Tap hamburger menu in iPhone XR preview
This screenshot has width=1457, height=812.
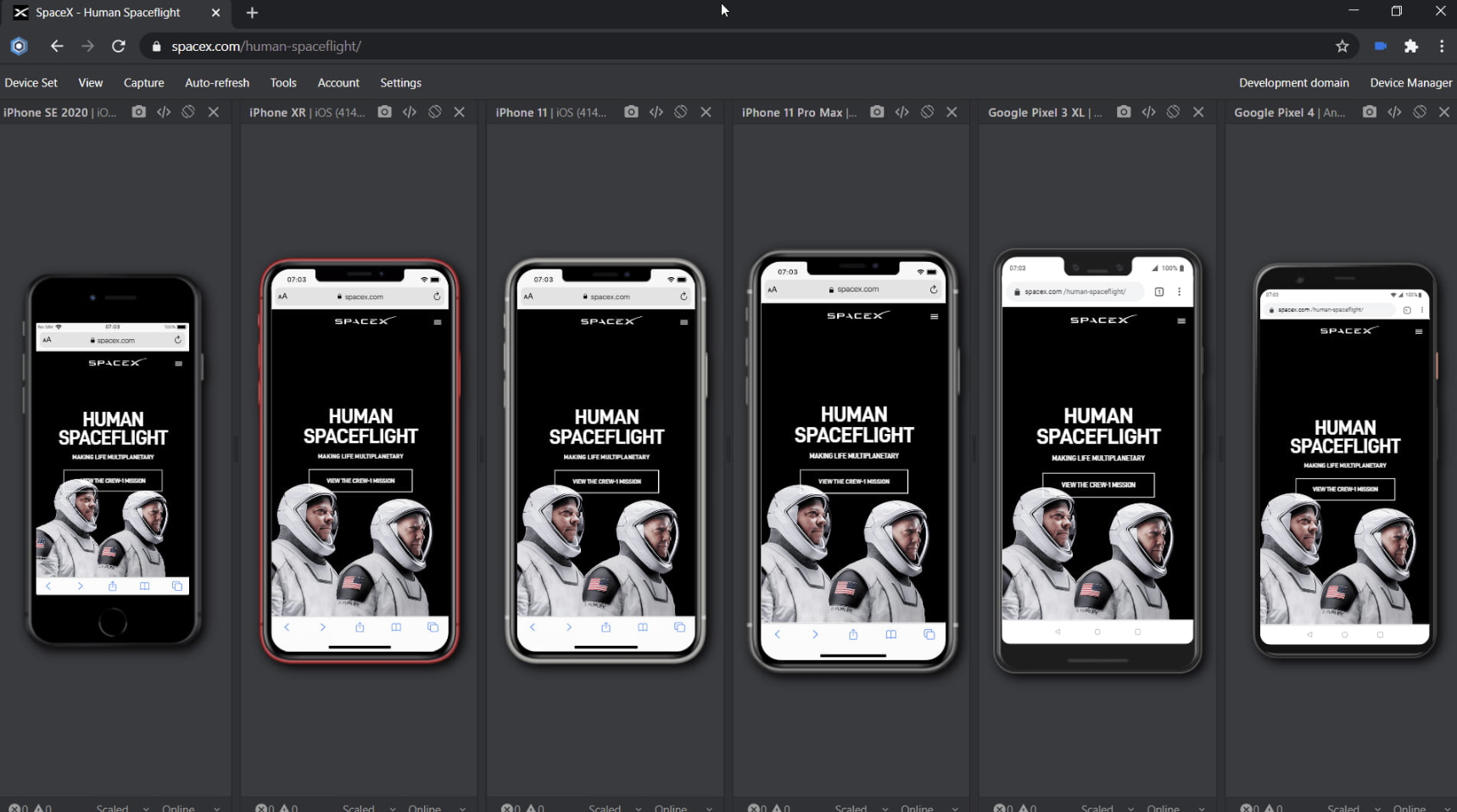[x=438, y=322]
